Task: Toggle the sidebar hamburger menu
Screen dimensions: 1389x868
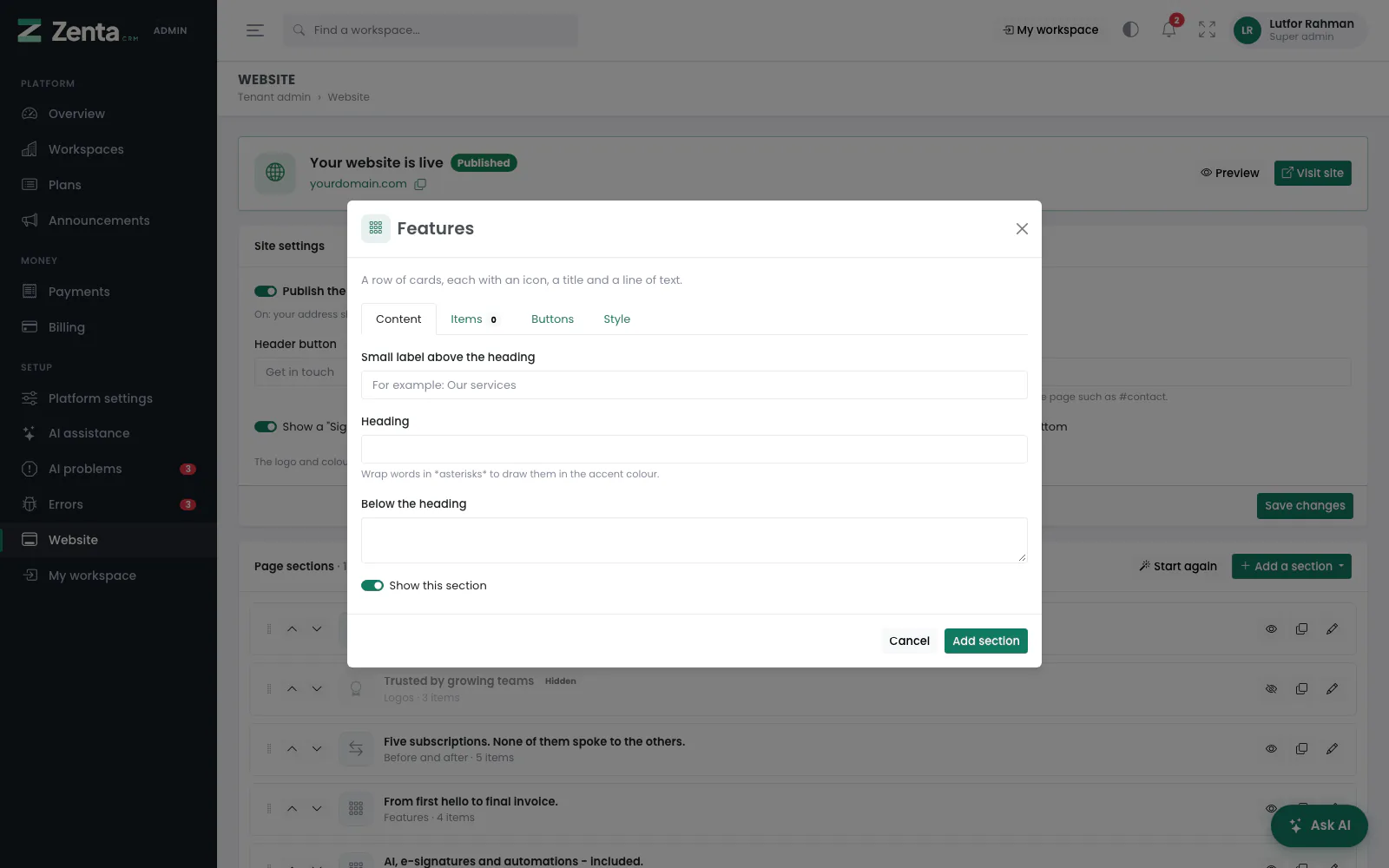Action: coord(254,30)
